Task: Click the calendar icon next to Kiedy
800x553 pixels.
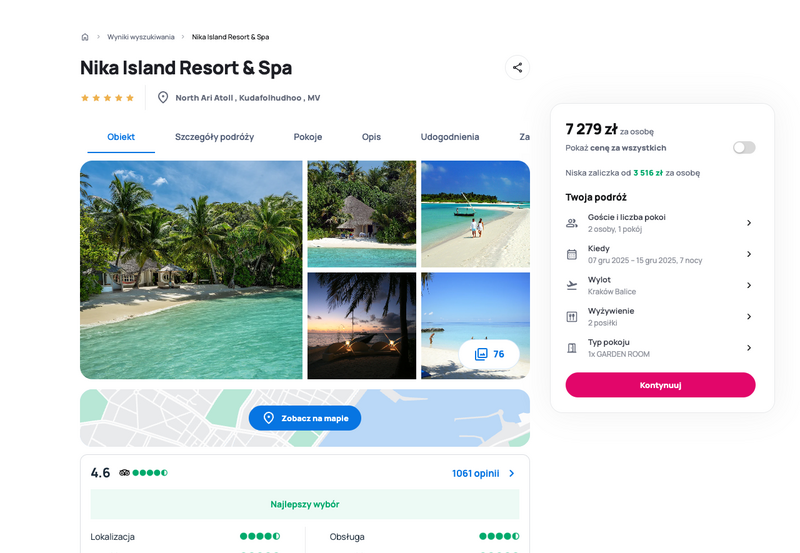Action: [x=572, y=254]
